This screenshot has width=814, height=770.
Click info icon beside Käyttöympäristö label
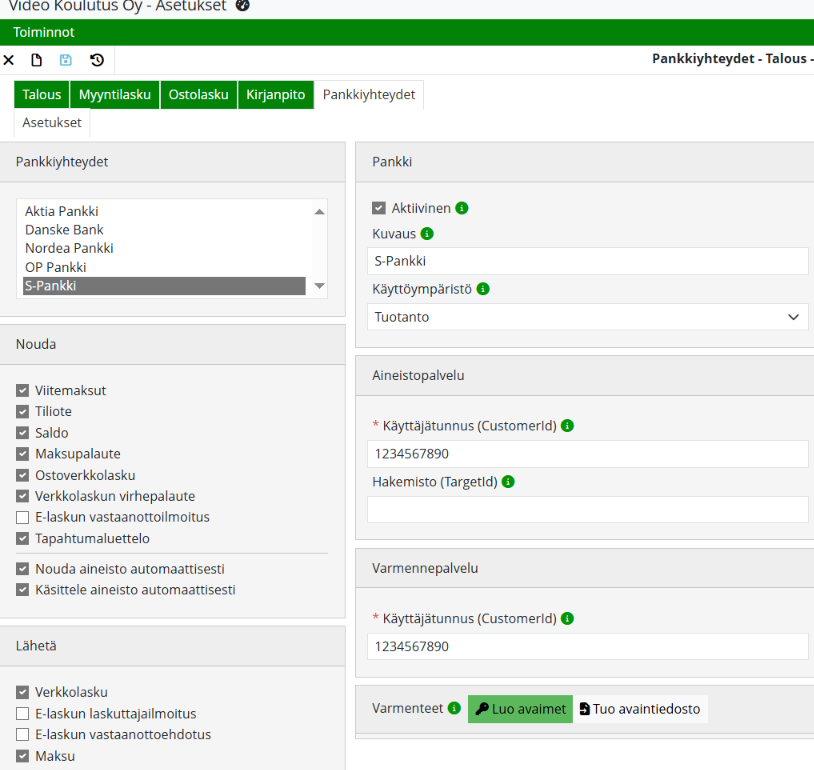point(483,289)
